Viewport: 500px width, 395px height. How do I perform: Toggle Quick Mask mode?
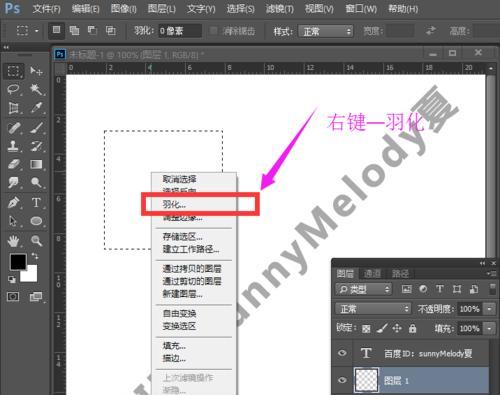pos(13,296)
